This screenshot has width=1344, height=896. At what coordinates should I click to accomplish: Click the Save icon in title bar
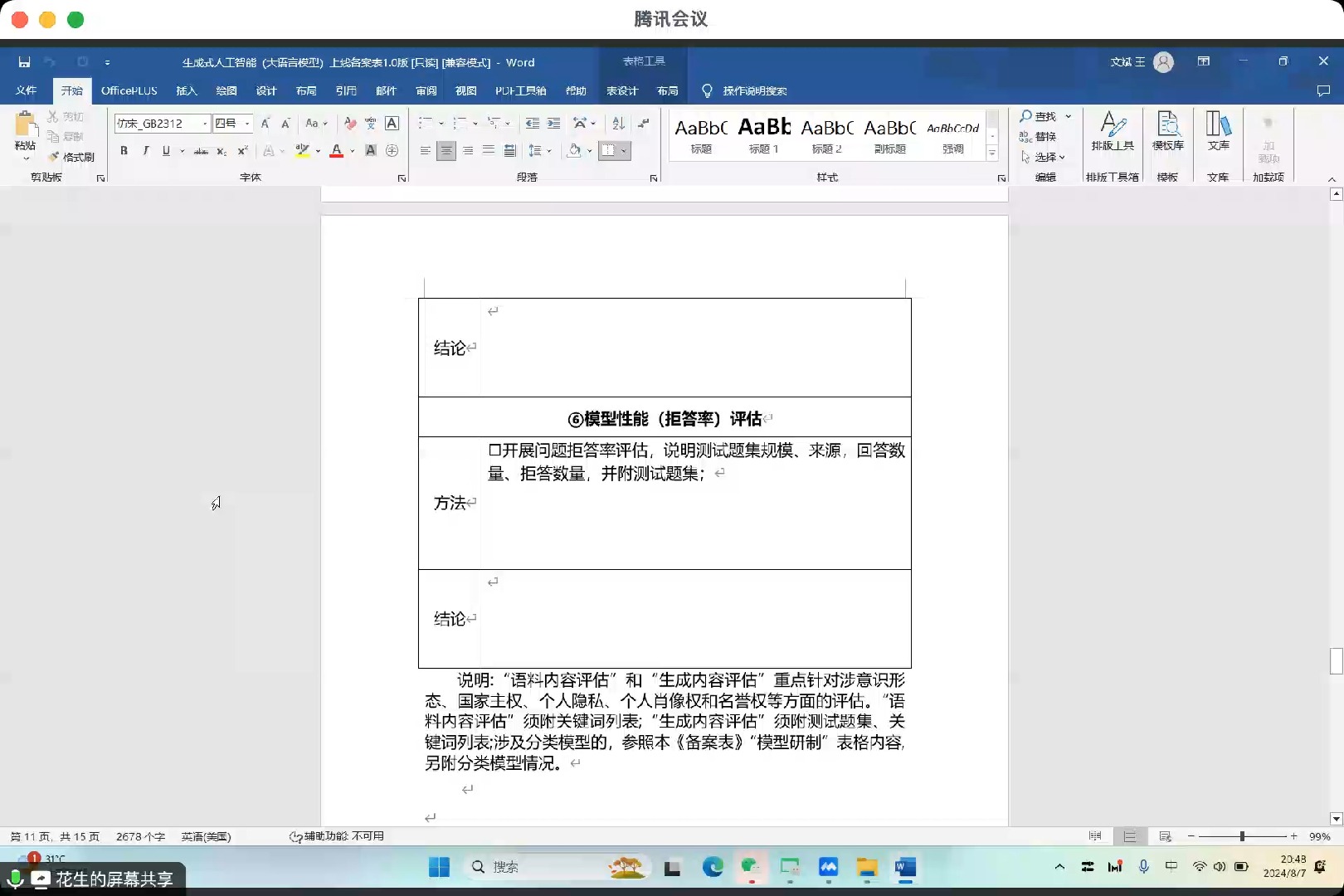(24, 62)
